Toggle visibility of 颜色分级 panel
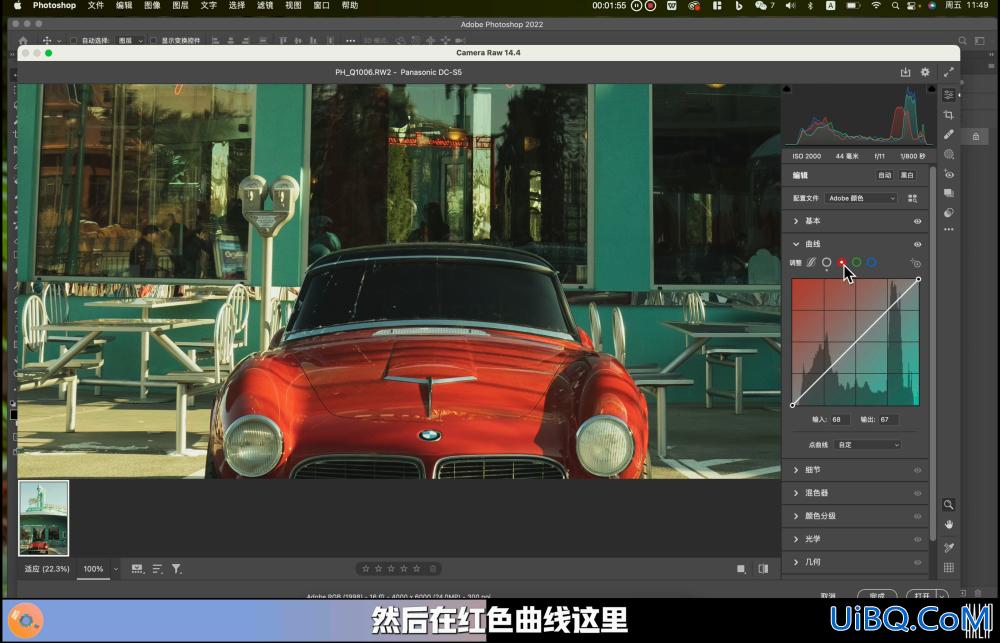The height and width of the screenshot is (643, 1000). point(917,516)
